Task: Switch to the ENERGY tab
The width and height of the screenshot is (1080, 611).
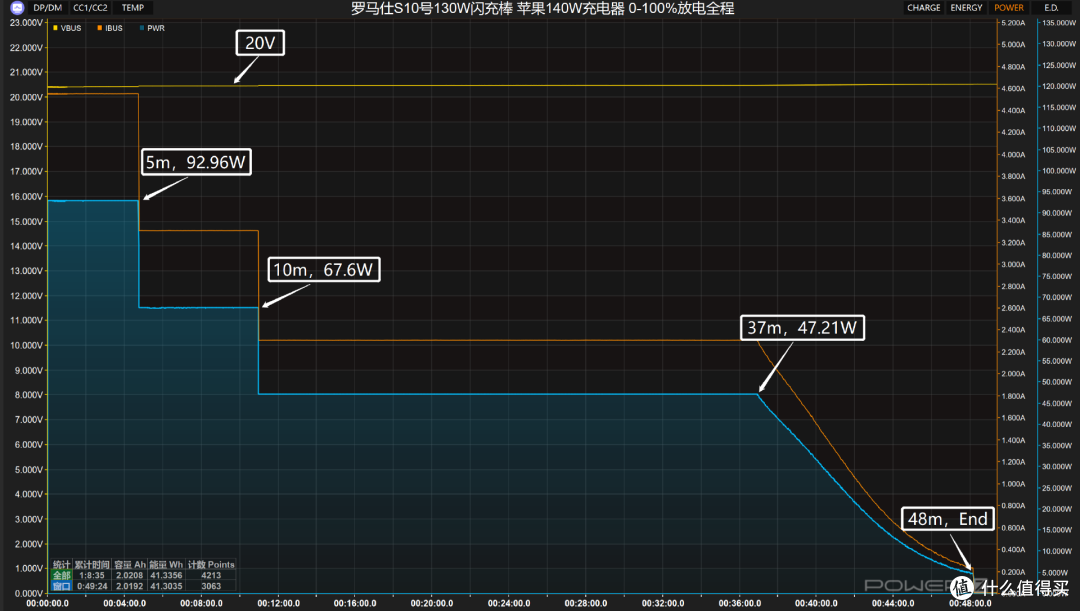Action: click(966, 8)
